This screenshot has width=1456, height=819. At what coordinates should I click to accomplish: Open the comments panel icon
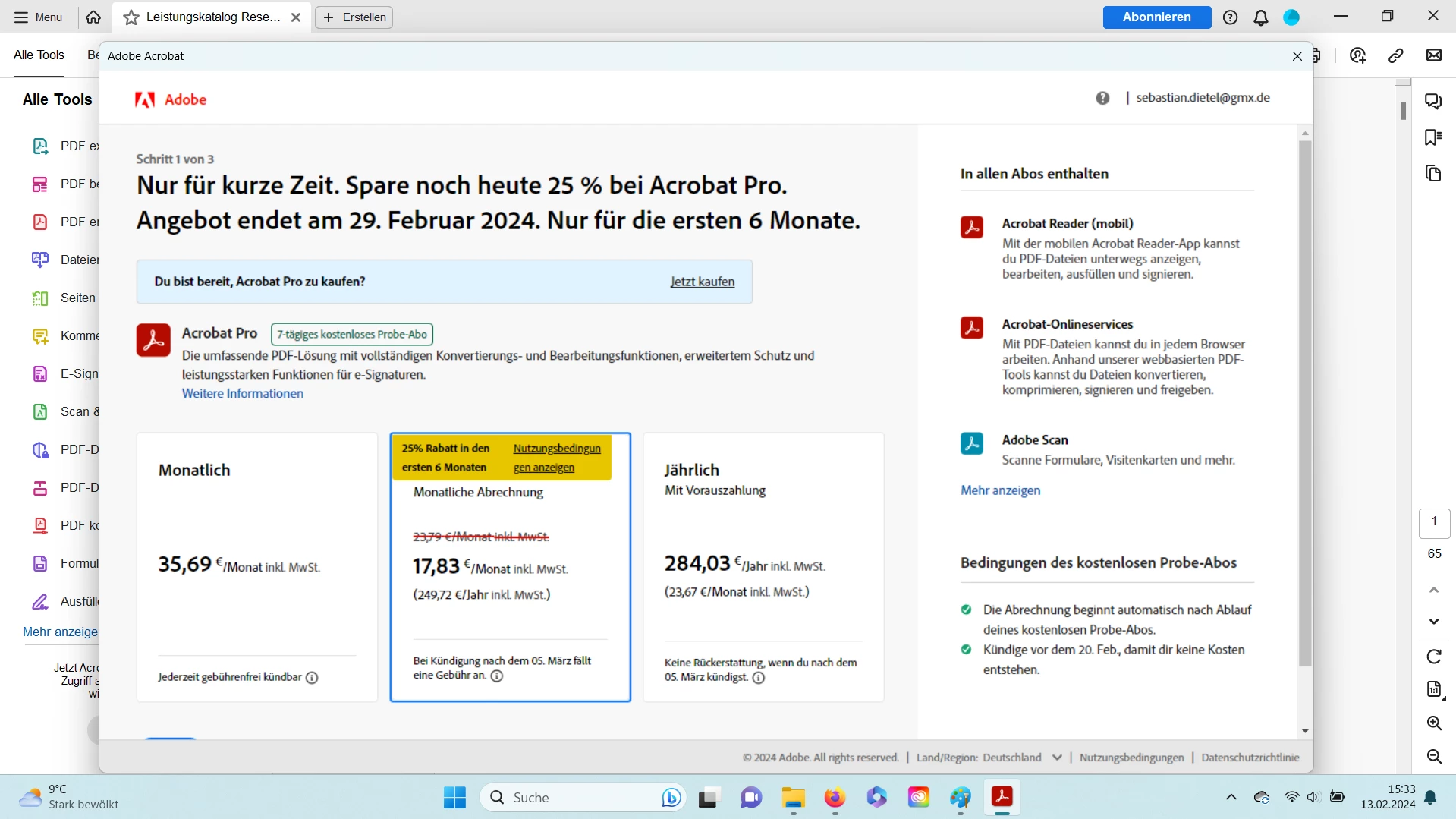1433,101
